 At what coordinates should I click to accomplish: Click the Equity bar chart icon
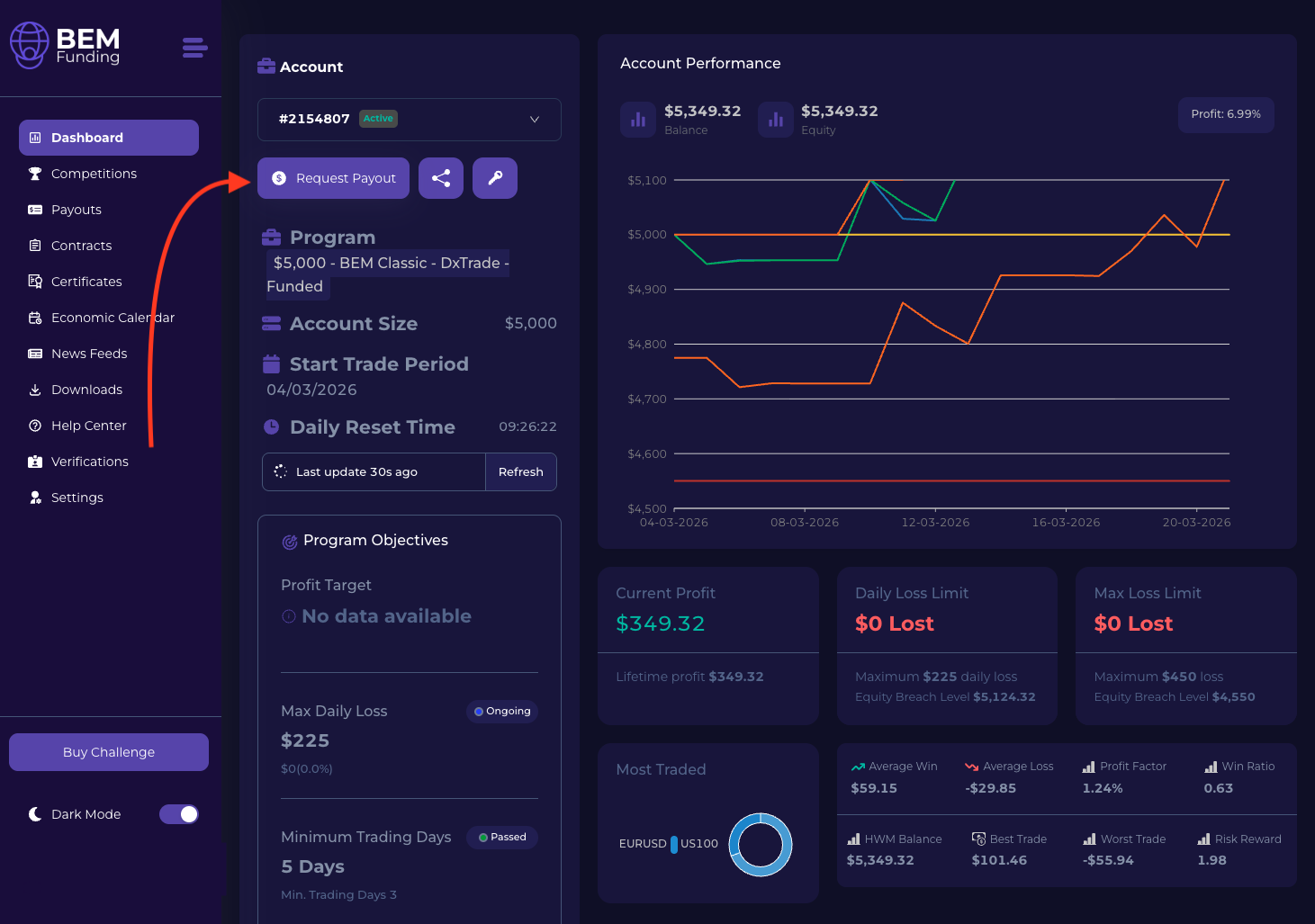point(775,120)
